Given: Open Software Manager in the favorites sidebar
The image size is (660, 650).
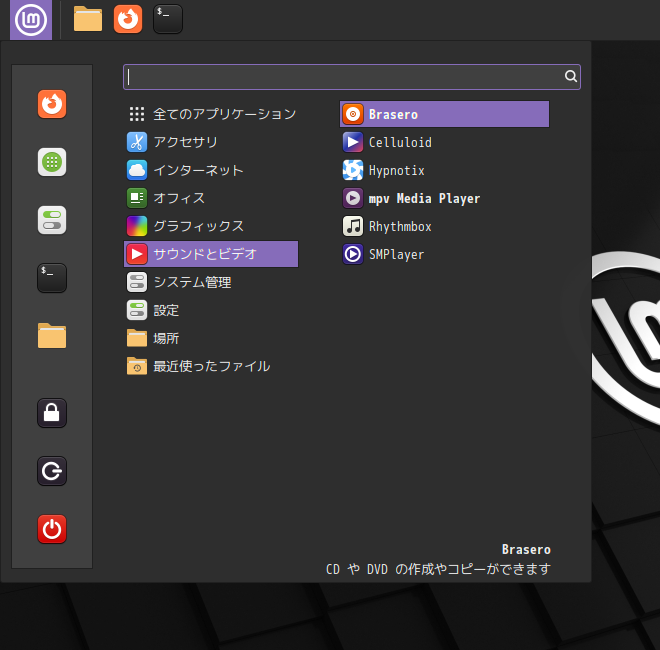Looking at the screenshot, I should point(52,162).
